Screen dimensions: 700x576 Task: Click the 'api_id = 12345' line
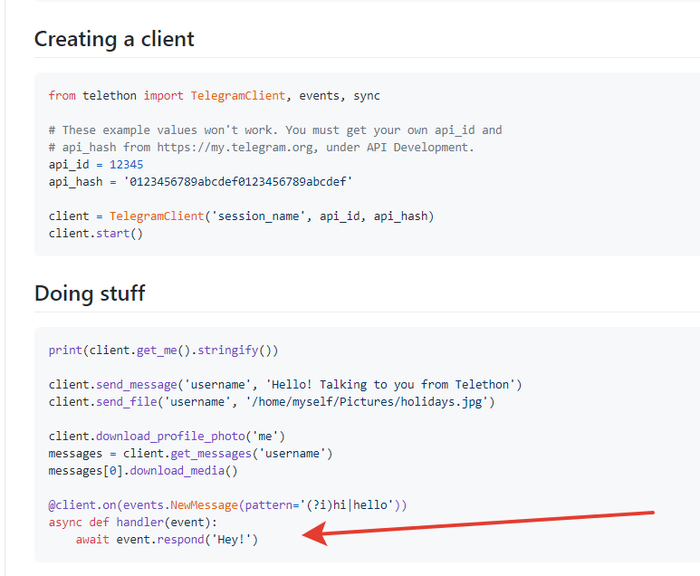pyautogui.click(x=96, y=164)
